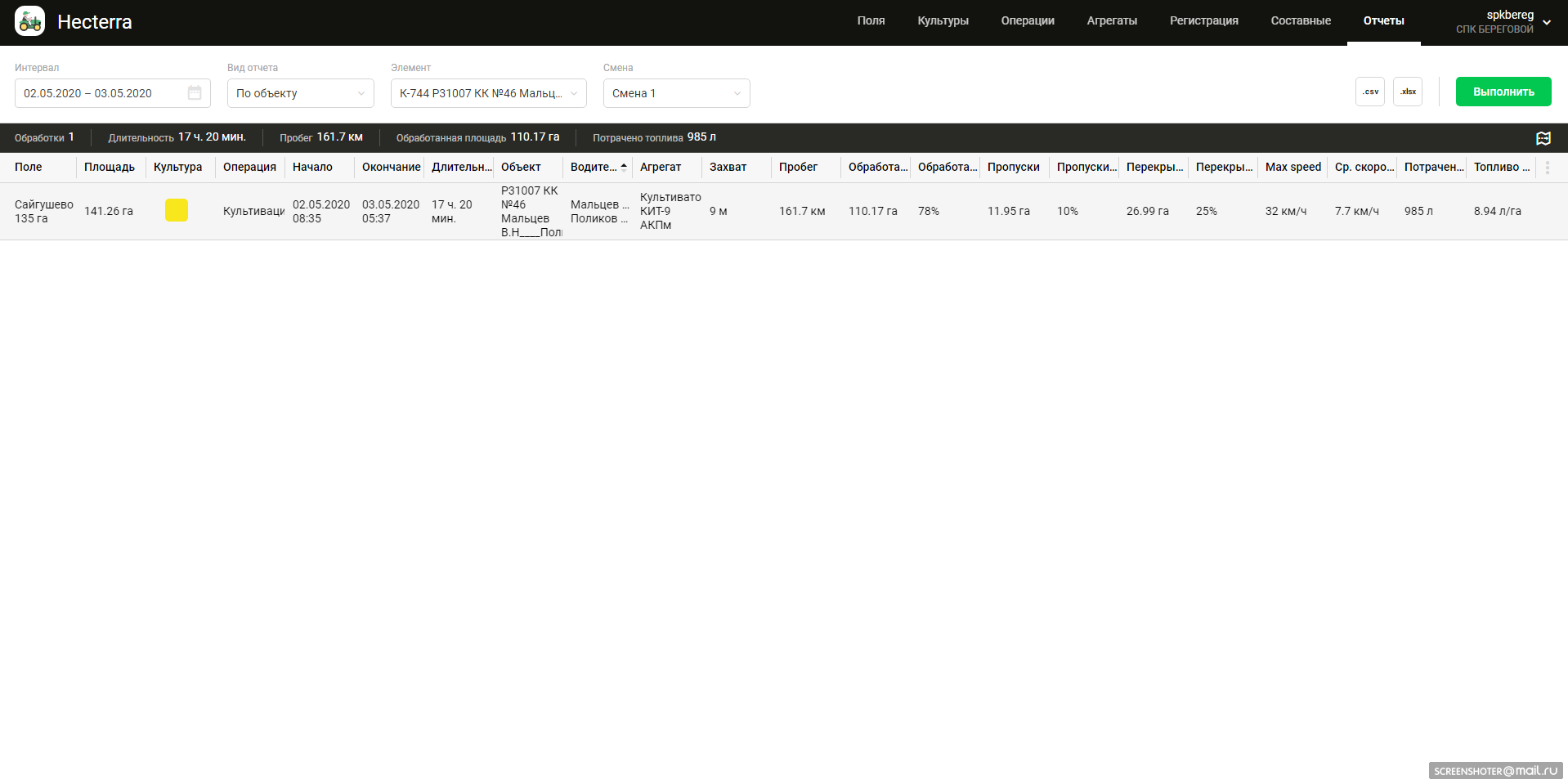The height and width of the screenshot is (784, 1568).
Task: Select the Сайгушево 135 га field row
Action: 43,211
